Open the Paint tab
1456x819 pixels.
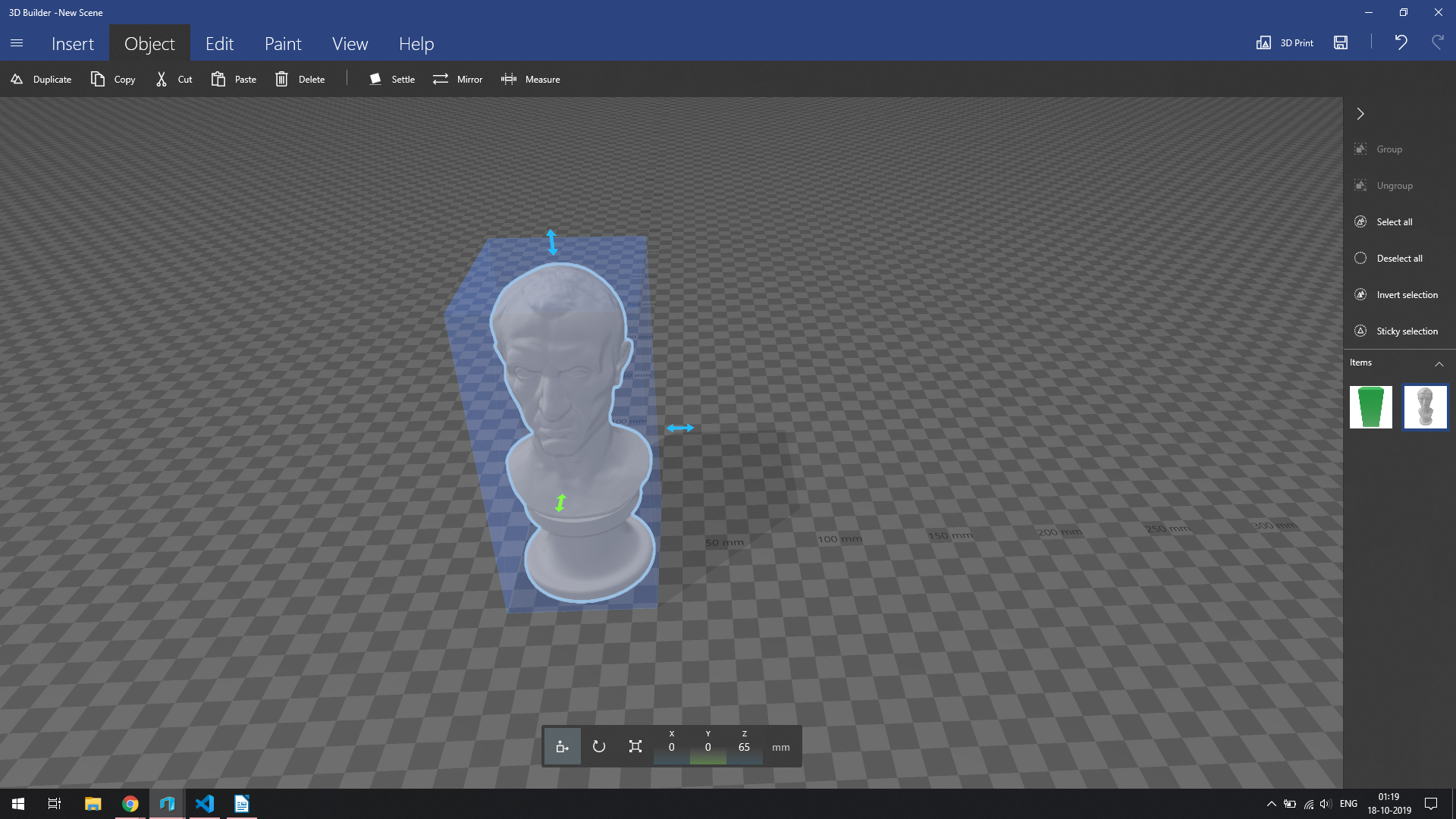tap(283, 43)
